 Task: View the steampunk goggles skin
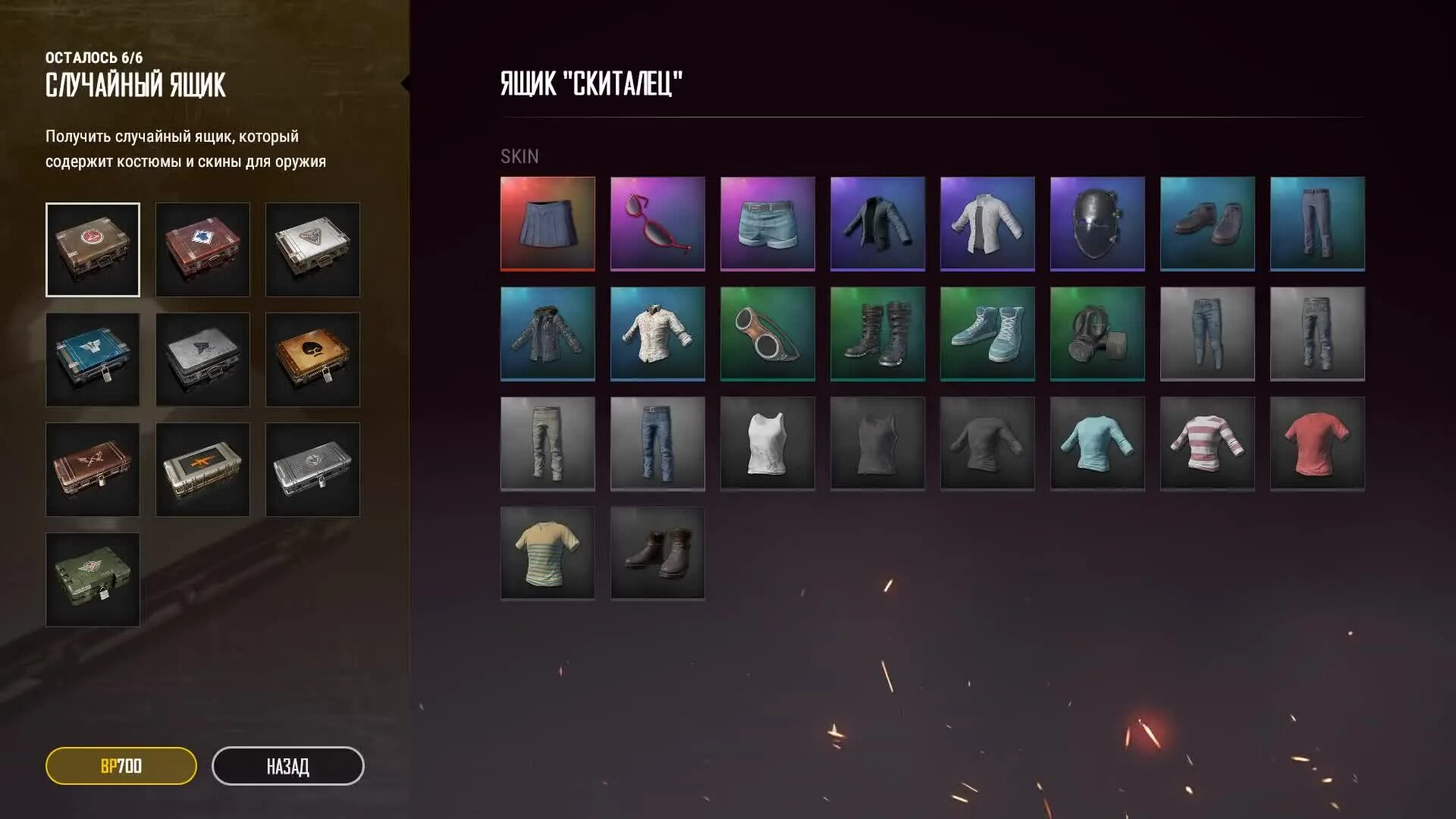click(767, 334)
